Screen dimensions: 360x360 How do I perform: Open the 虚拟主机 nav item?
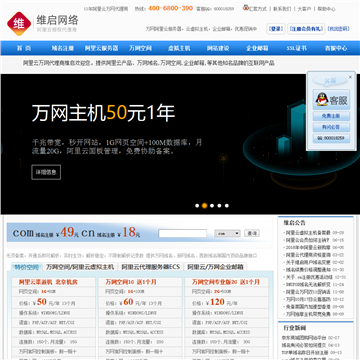(179, 48)
